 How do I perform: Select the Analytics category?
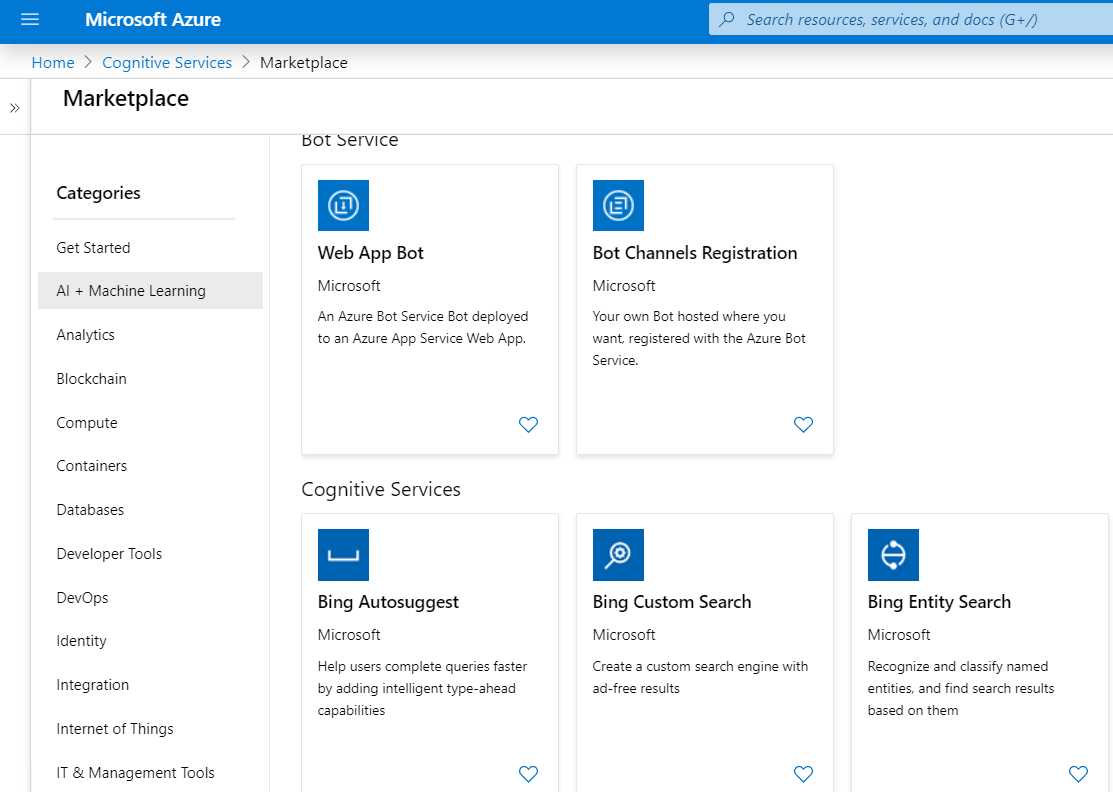85,334
